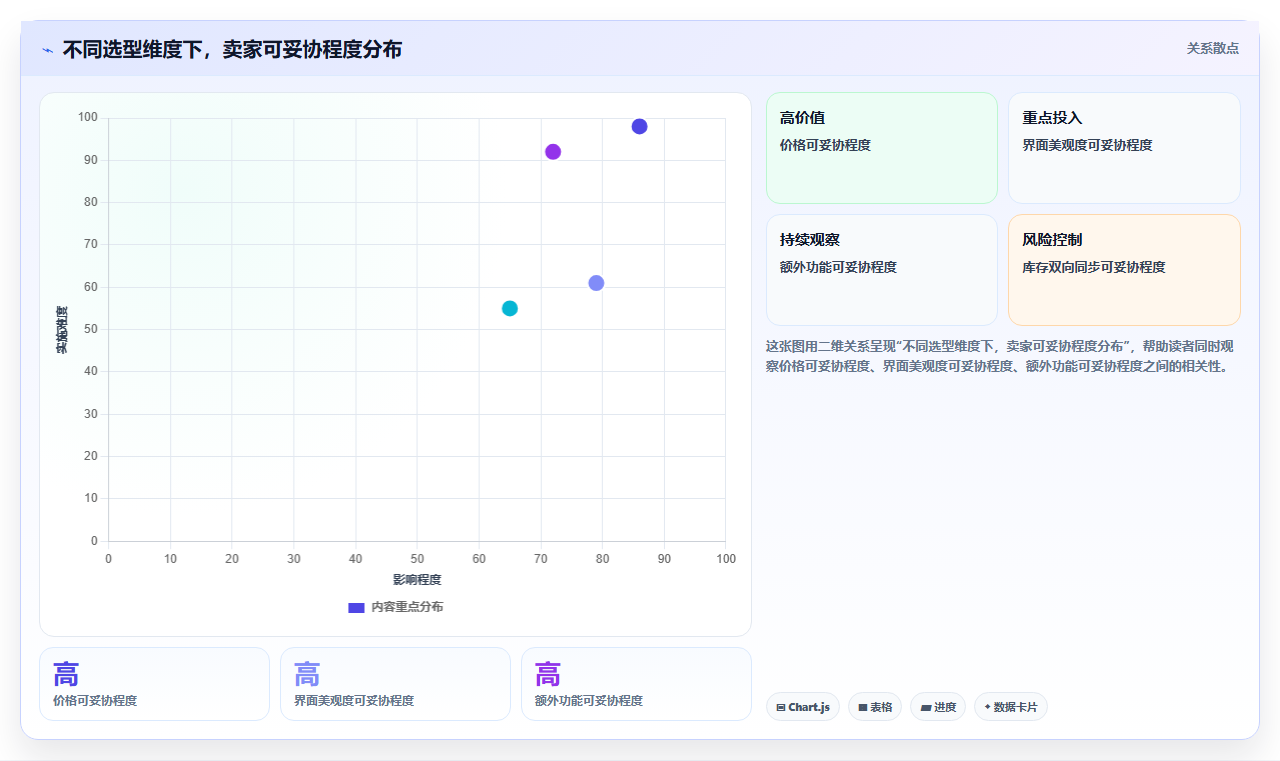The width and height of the screenshot is (1280, 761).
Task: Click the lightning icon beside the title
Action: (x=47, y=50)
